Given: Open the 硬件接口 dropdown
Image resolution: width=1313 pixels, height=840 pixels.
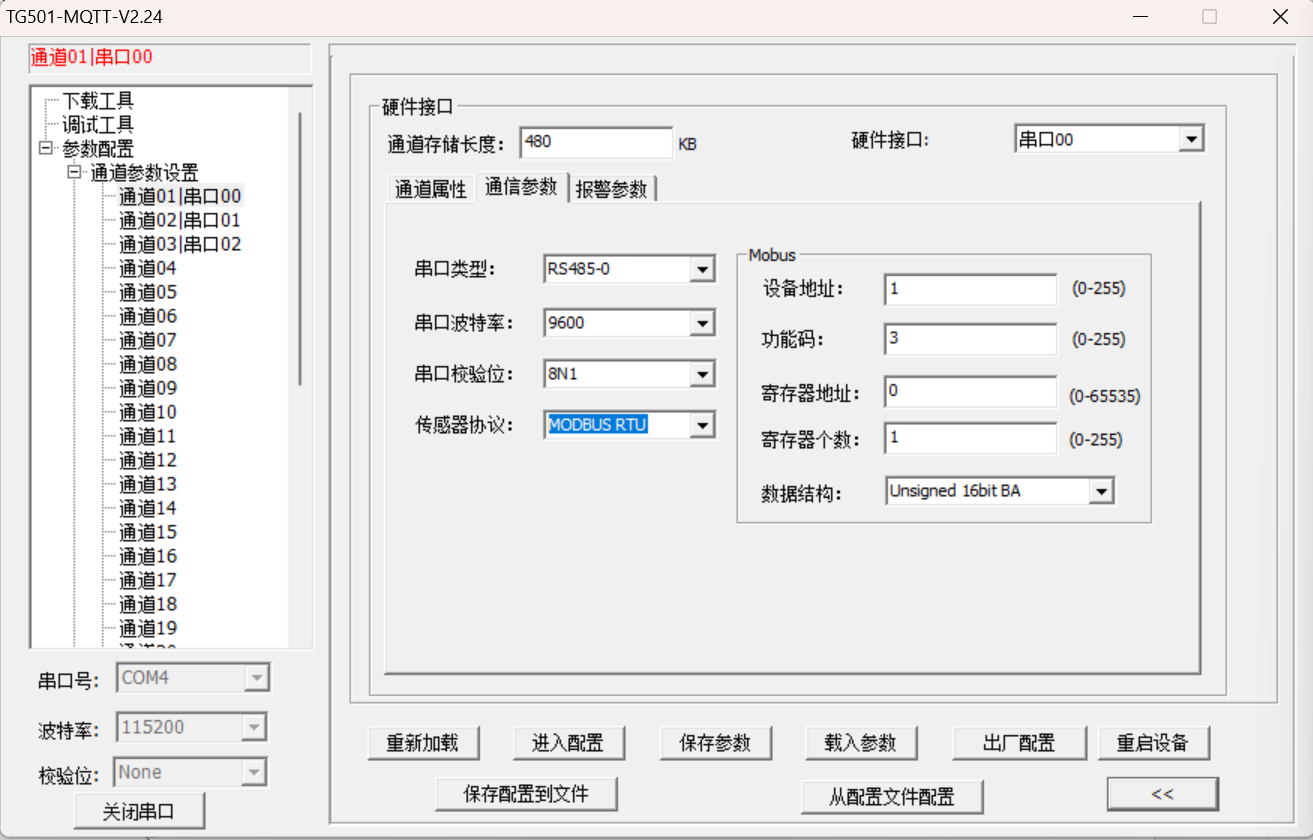Looking at the screenshot, I should click(x=1190, y=138).
